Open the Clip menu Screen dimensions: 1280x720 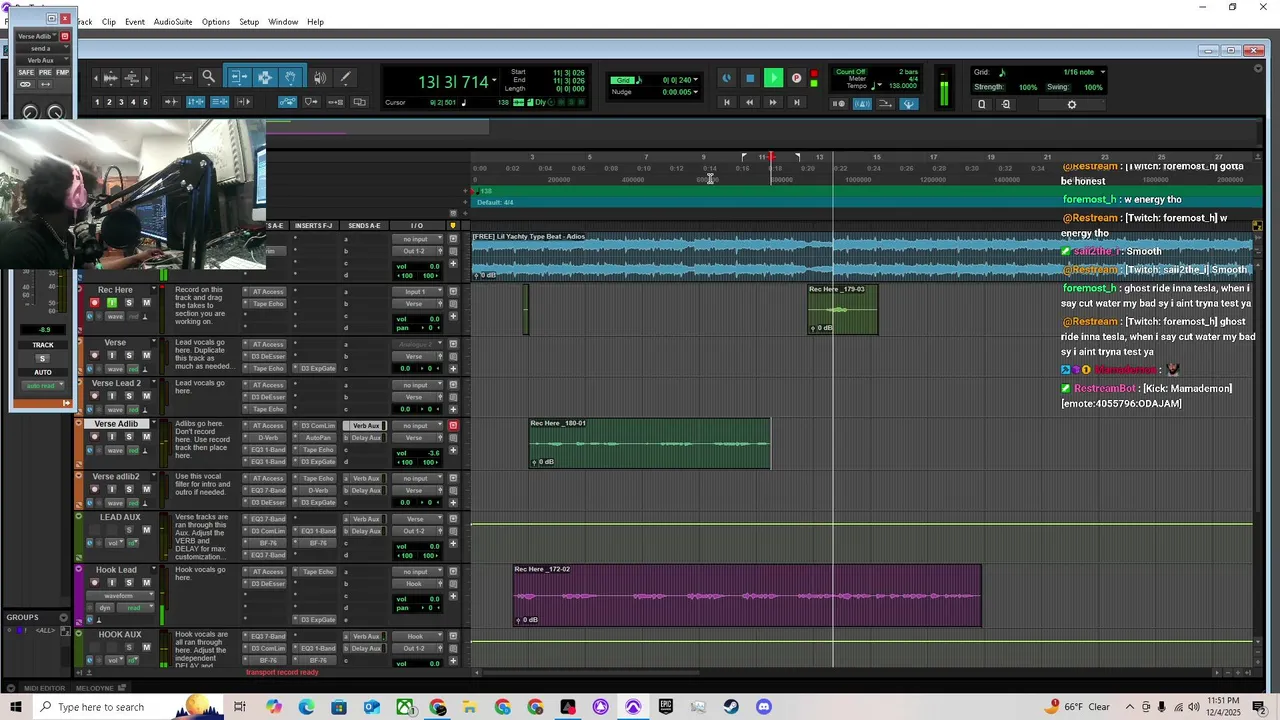108,22
